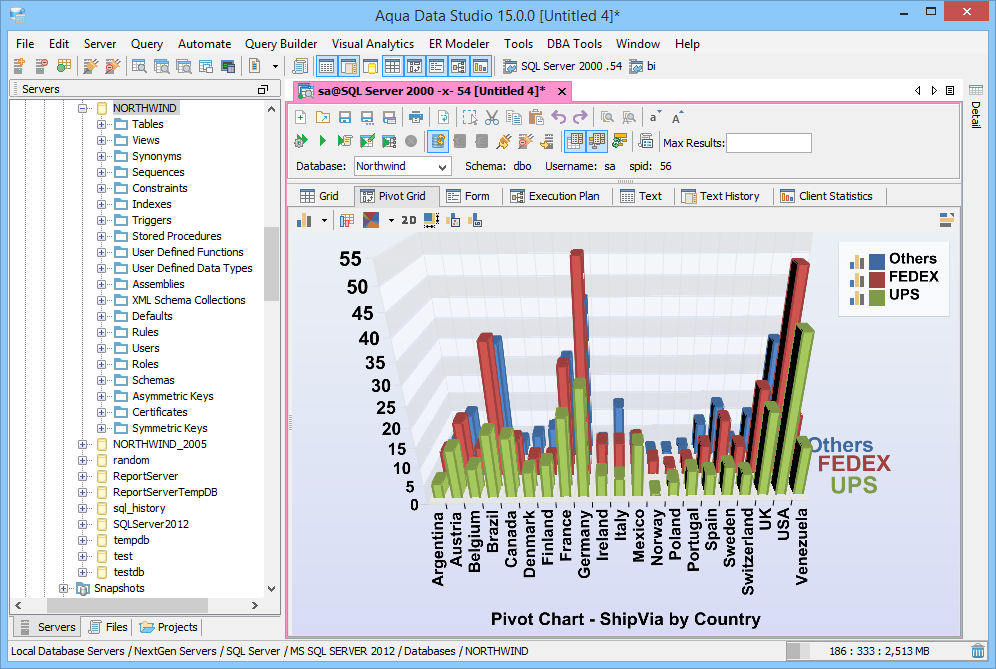Switch to the Execution Plan tab
Screen dimensions: 996x669
point(556,196)
